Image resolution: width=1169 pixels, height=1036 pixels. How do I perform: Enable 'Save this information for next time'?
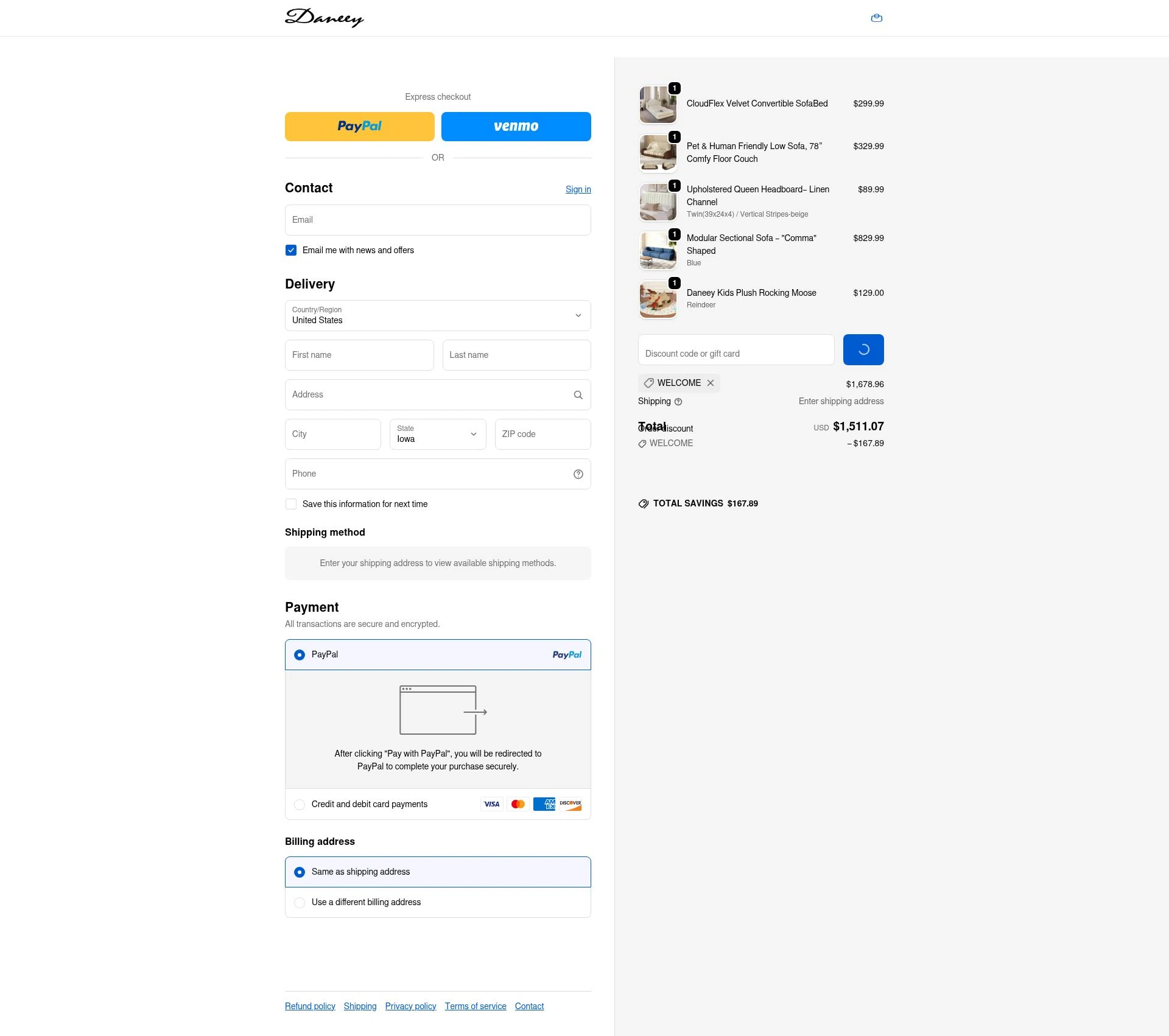[x=291, y=504]
